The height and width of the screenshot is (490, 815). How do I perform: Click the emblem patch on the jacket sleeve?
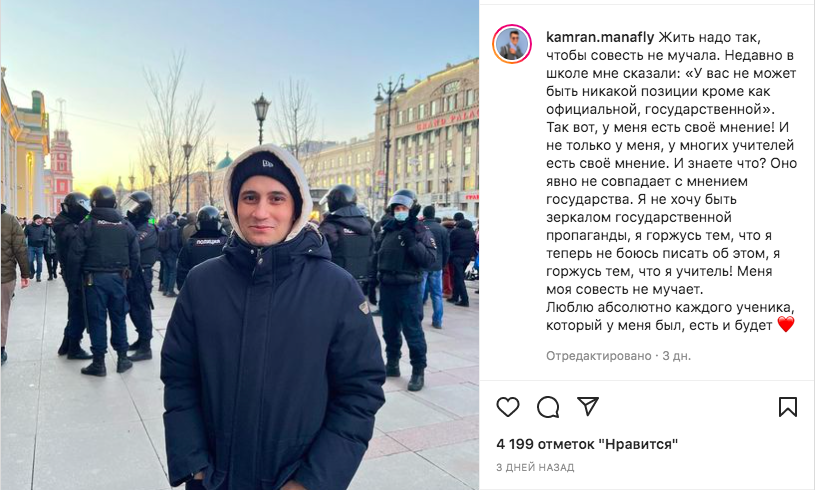pyautogui.click(x=364, y=306)
